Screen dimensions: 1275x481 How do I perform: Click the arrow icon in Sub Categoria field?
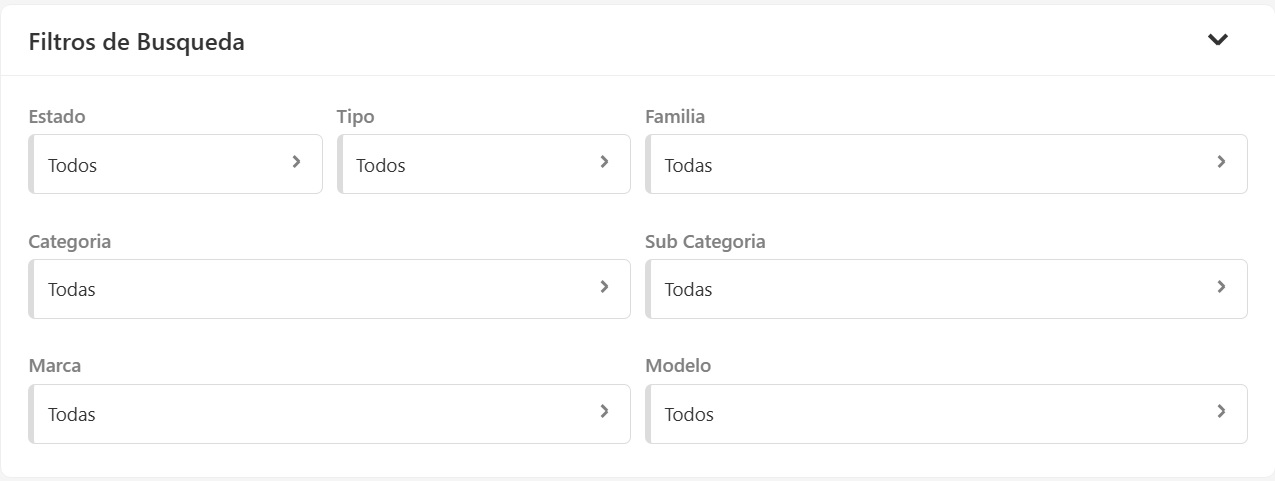[1221, 287]
